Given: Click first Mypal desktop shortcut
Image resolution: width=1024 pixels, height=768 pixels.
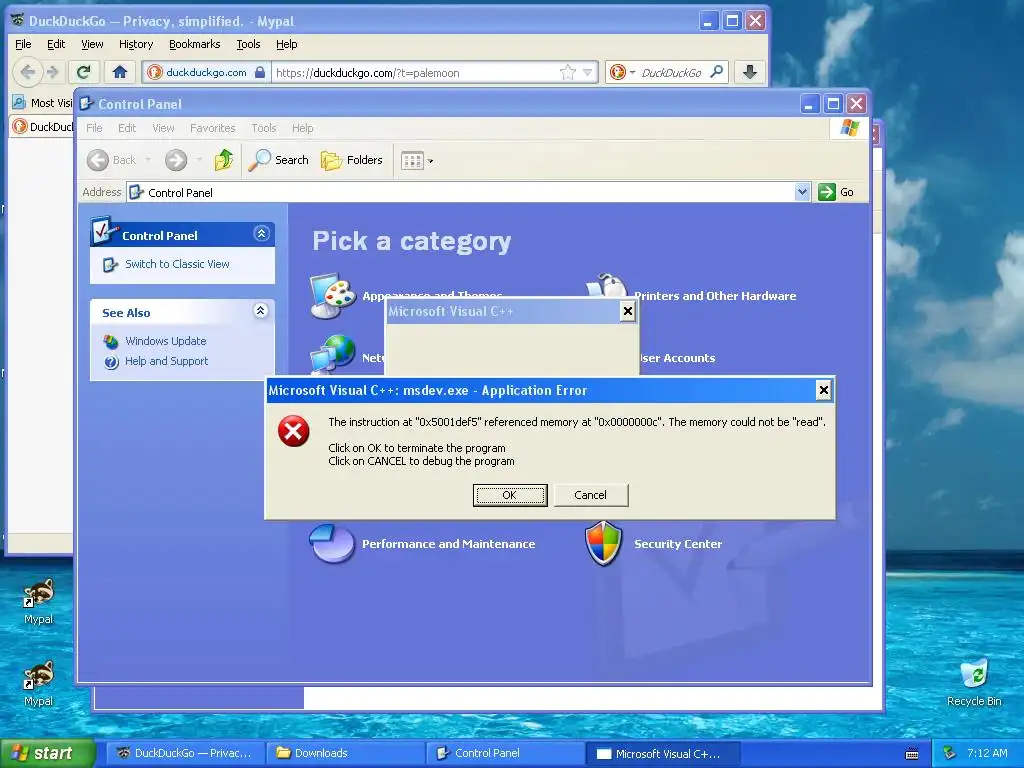Looking at the screenshot, I should click(39, 601).
